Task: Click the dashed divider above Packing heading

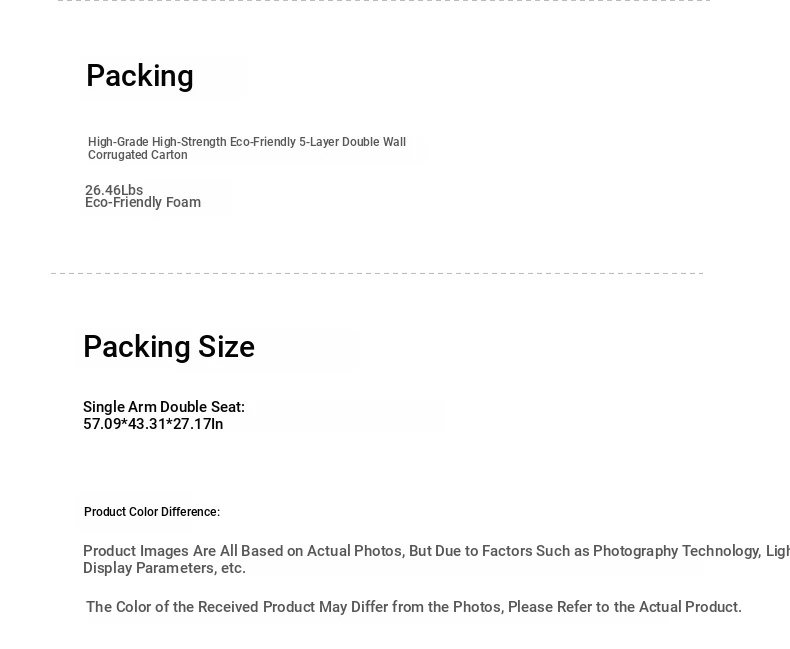Action: [384, 1]
